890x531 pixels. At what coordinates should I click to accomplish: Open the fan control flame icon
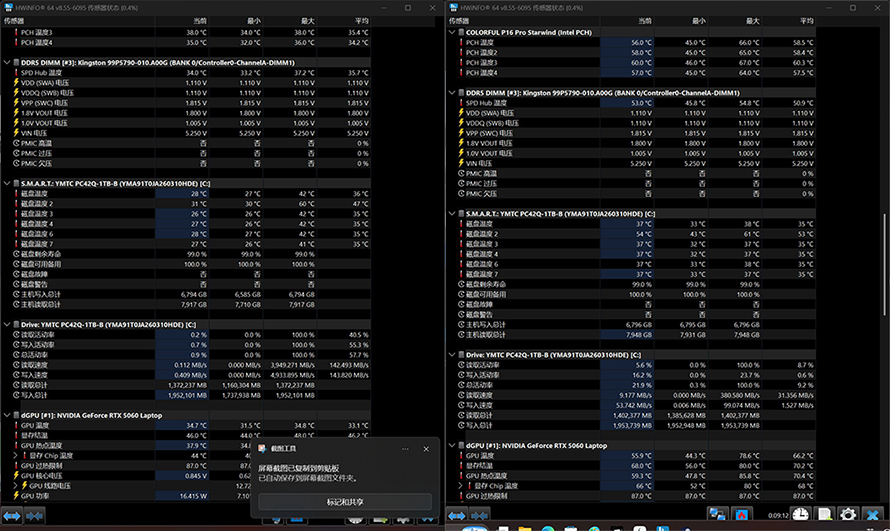(x=741, y=515)
